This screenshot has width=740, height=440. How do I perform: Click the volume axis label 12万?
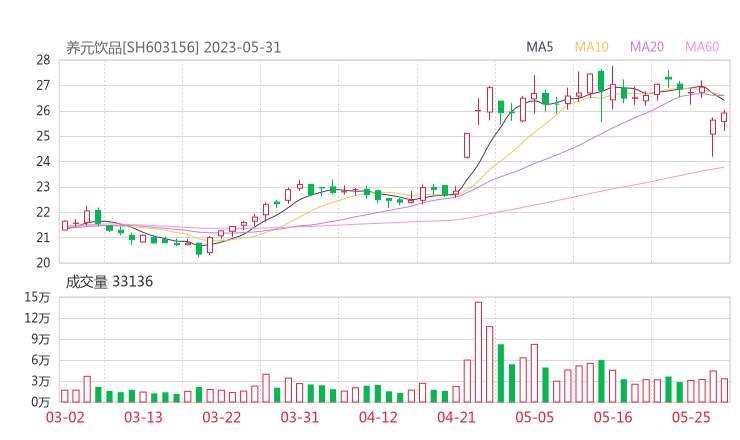pyautogui.click(x=38, y=318)
